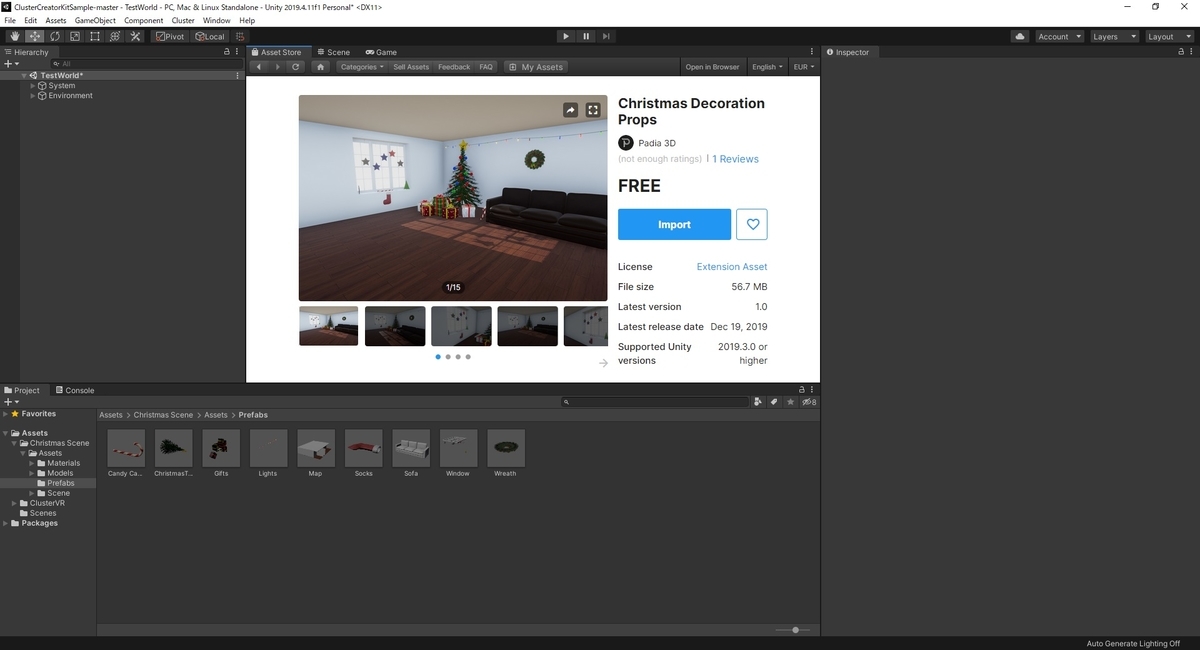Import Christmas Decoration Props
The width and height of the screenshot is (1200, 650).
tap(674, 225)
